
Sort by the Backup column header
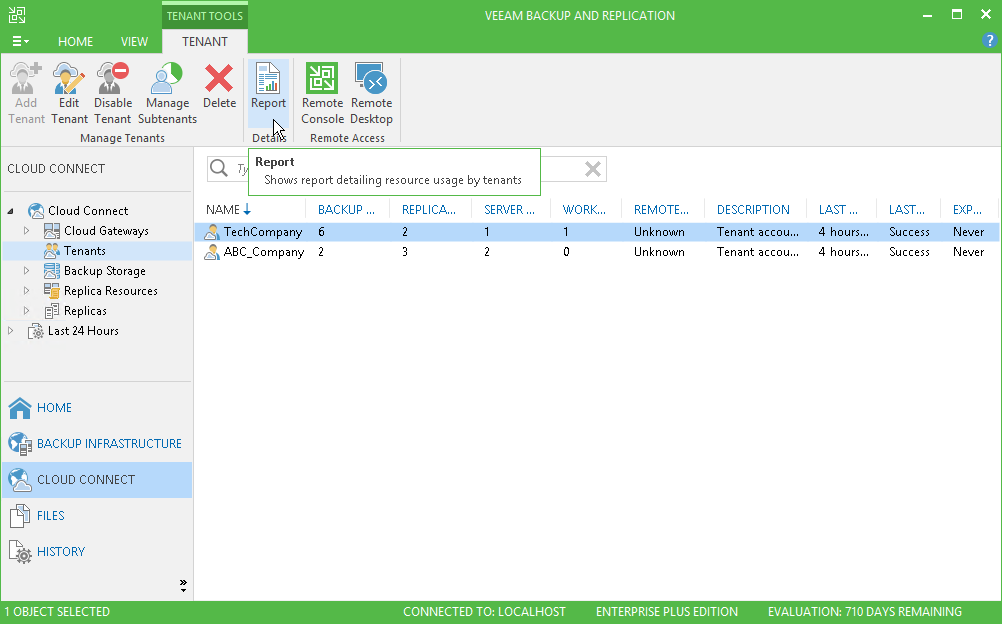pyautogui.click(x=346, y=210)
